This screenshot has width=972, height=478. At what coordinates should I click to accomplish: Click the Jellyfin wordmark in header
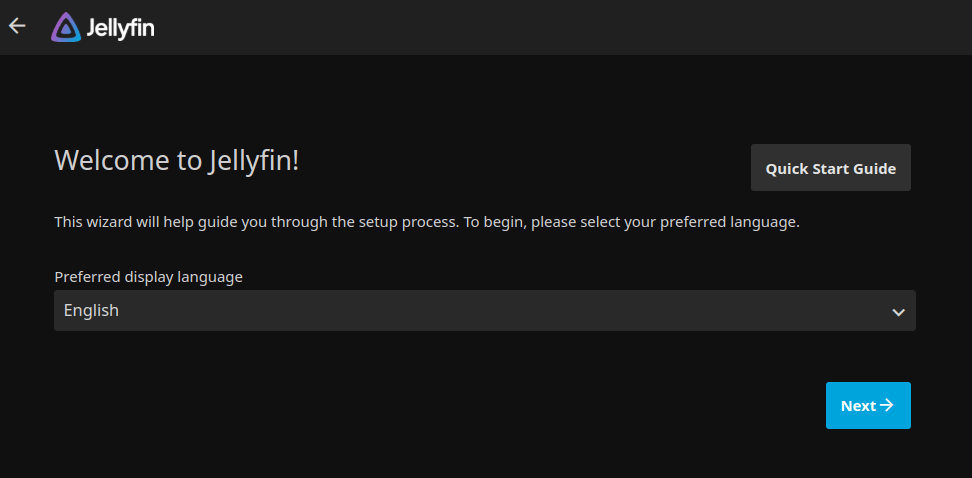[120, 28]
